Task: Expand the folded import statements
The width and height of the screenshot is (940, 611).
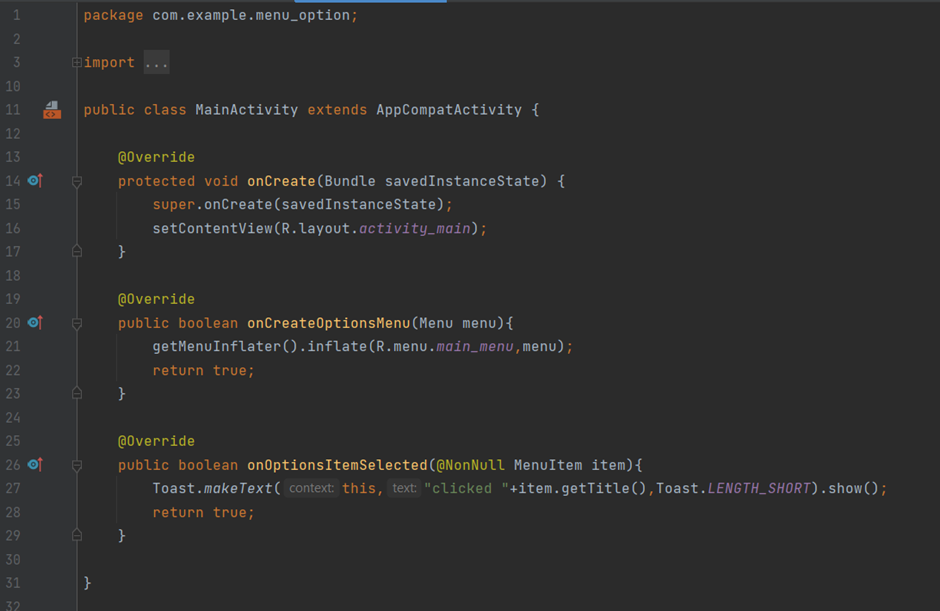Action: pos(77,63)
